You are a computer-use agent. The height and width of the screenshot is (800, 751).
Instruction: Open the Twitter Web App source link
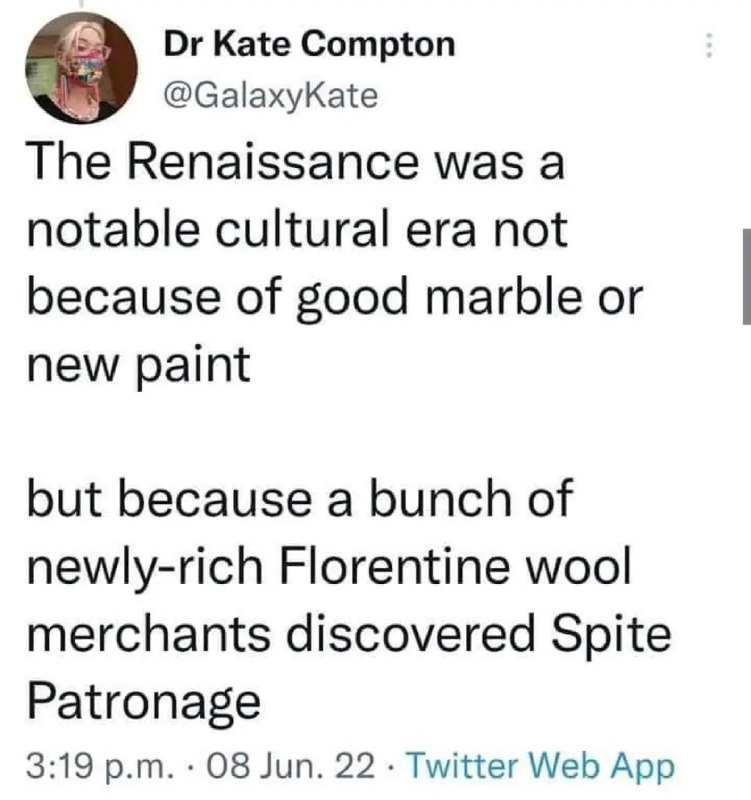pos(542,767)
